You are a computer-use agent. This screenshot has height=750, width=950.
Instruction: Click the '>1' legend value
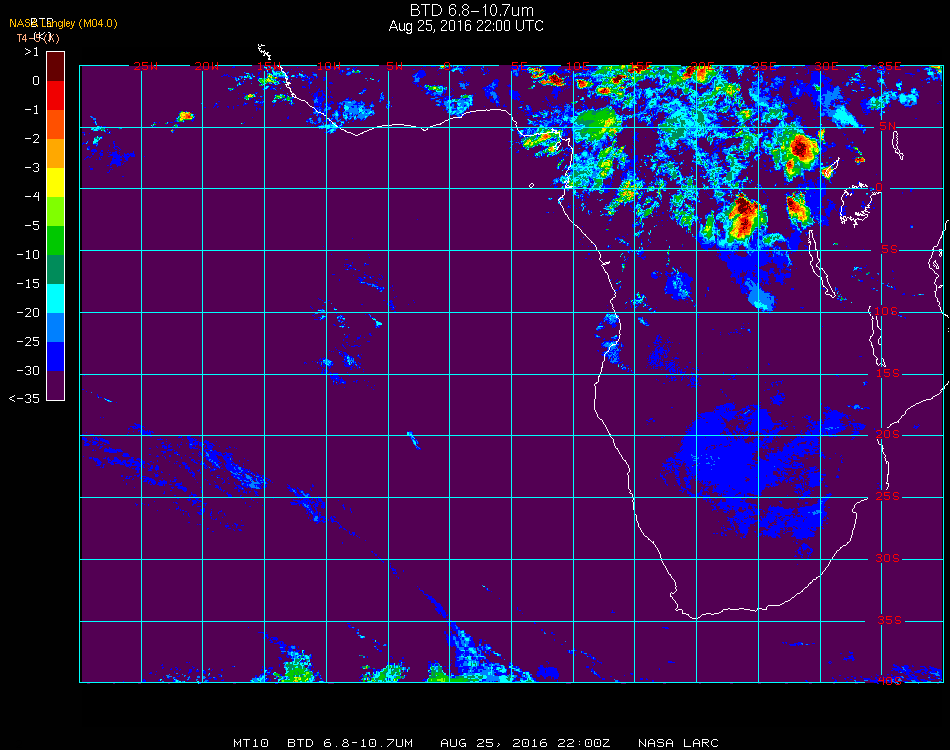[x=32, y=51]
